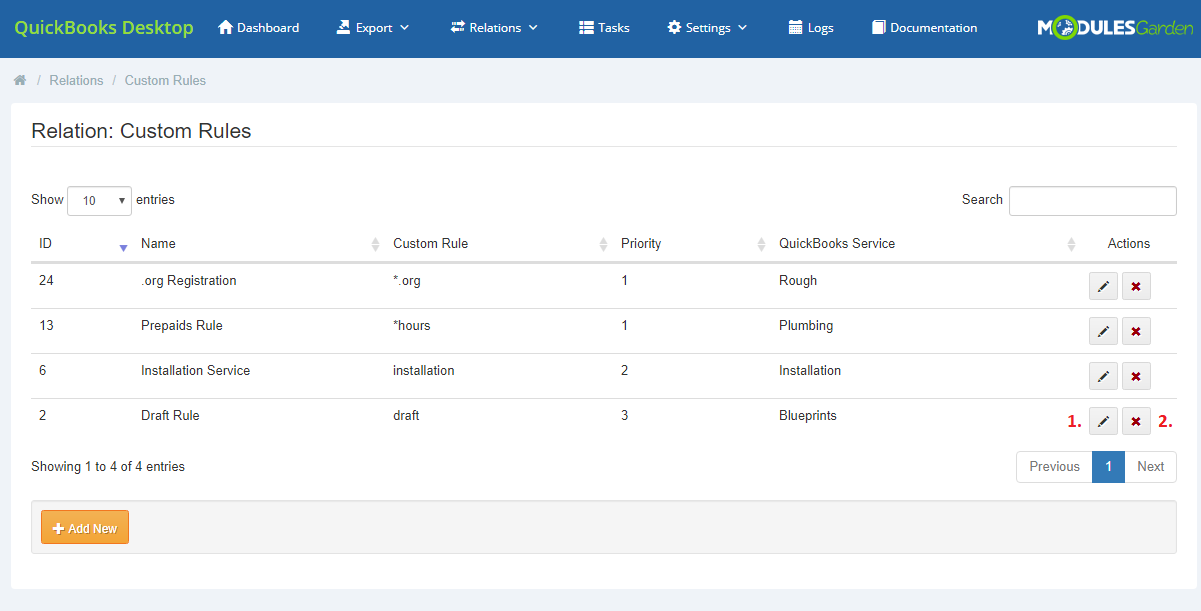Sort by QuickBooks Service column arrows
The width and height of the screenshot is (1201, 611).
pos(1071,244)
